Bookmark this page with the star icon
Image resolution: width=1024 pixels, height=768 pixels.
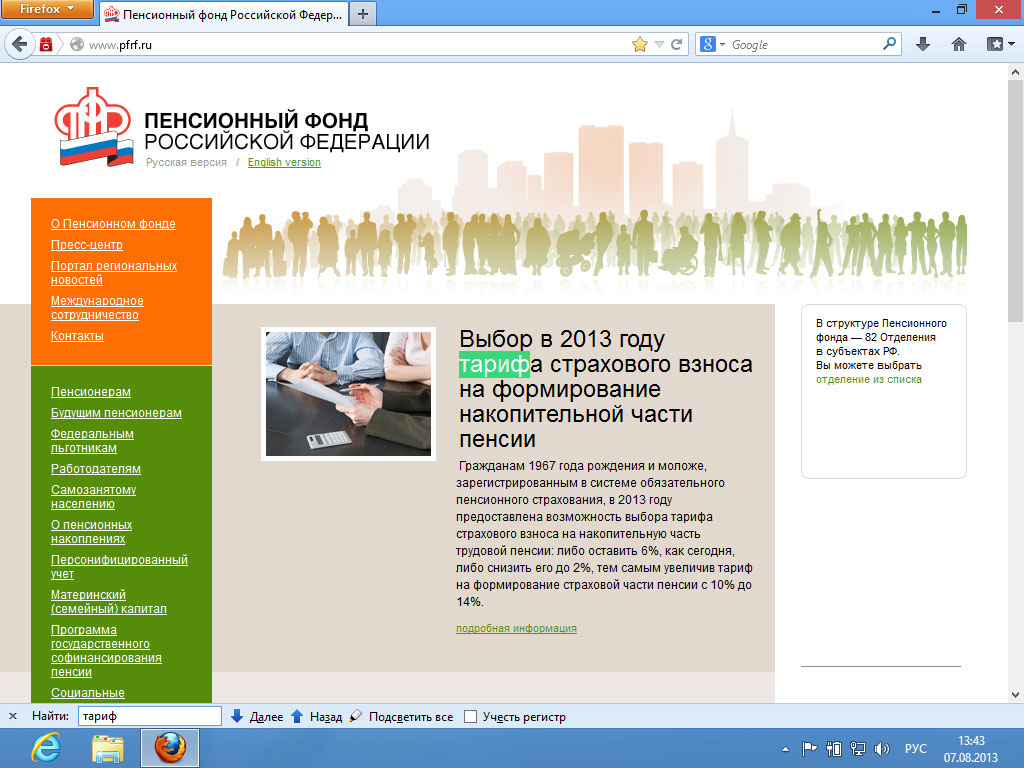640,44
